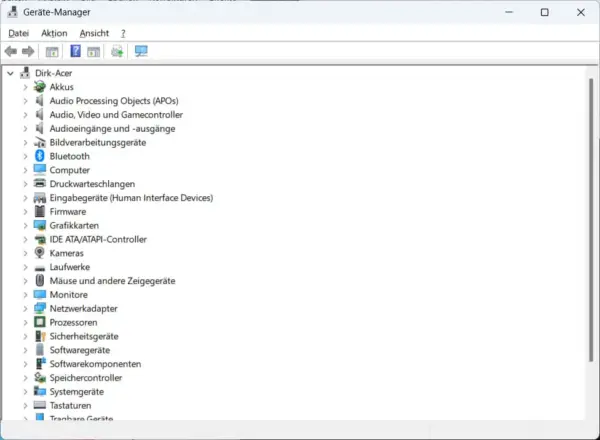
Task: Click the Forward arrow toolbar icon
Action: [x=28, y=51]
